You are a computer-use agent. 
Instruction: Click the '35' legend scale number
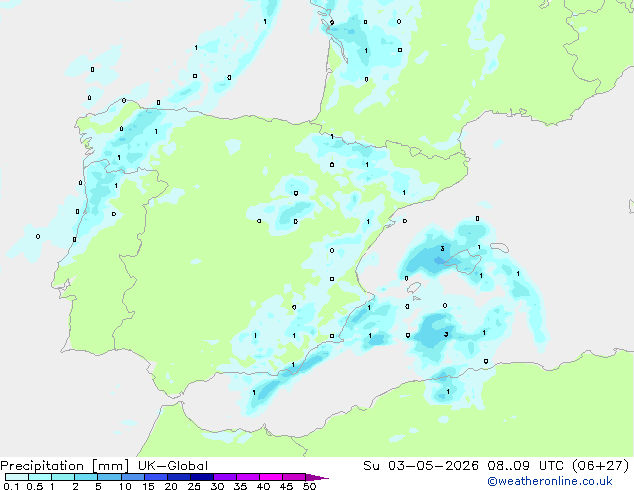[240, 486]
